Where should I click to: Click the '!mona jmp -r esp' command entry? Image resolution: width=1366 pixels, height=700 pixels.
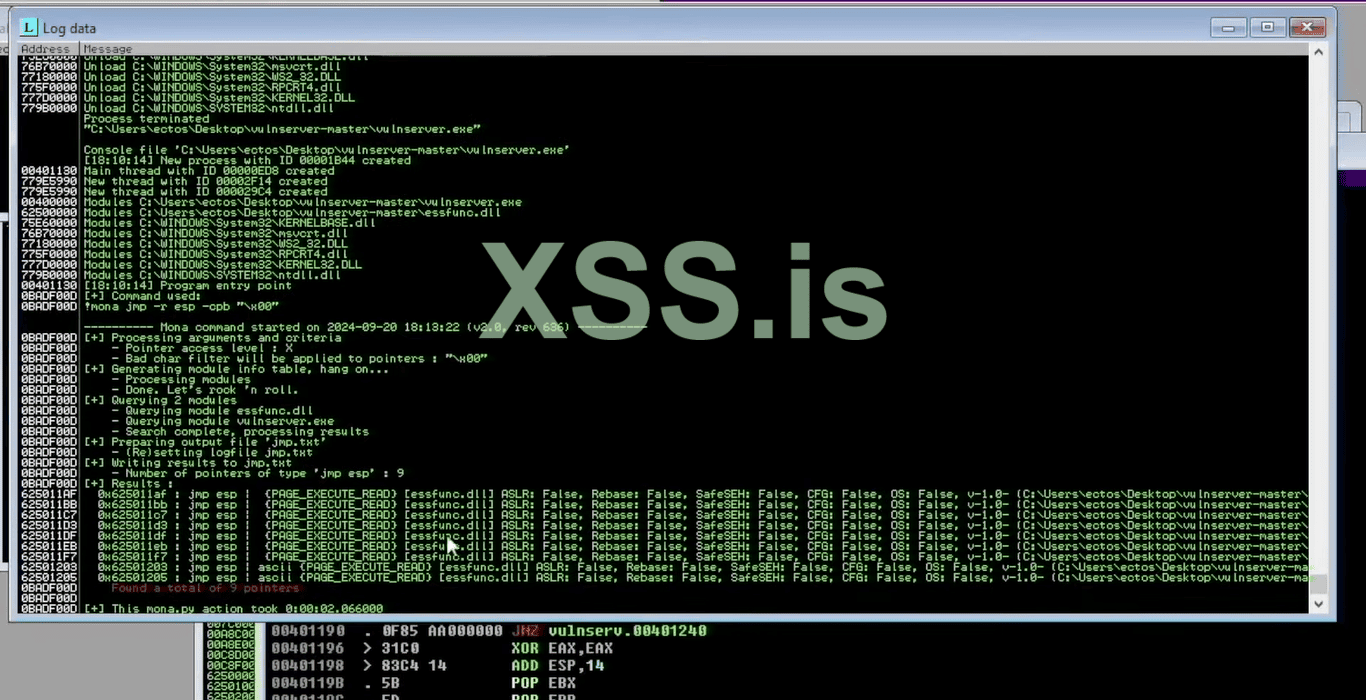coord(180,306)
